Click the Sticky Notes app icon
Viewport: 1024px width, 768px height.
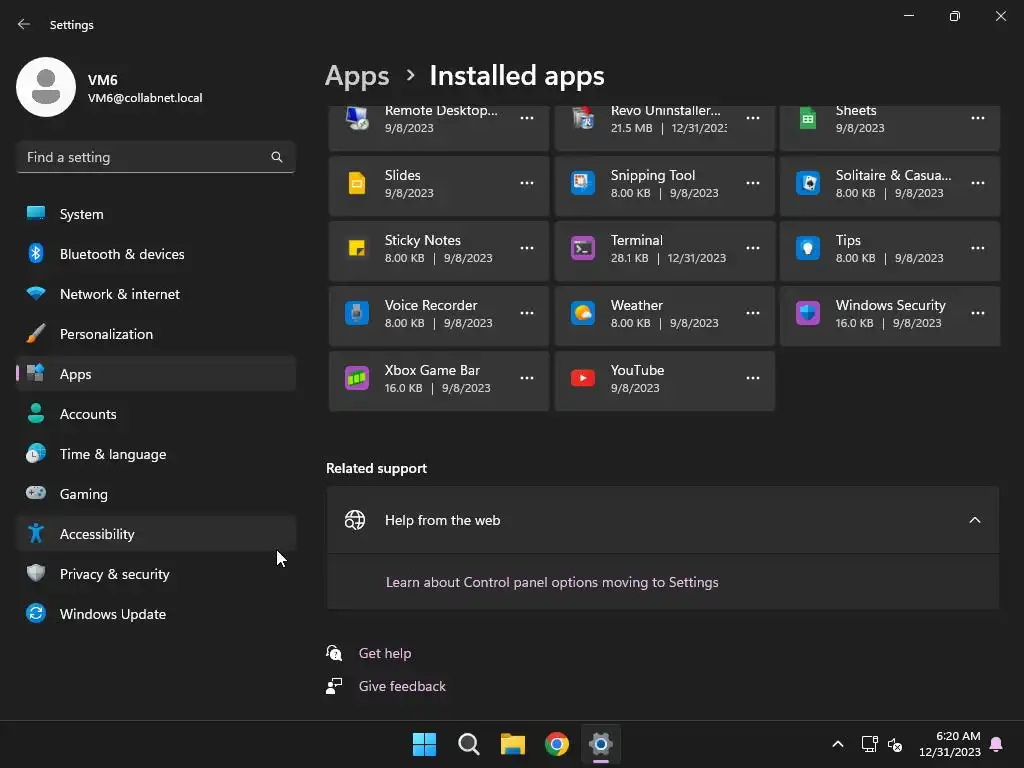[x=357, y=249]
